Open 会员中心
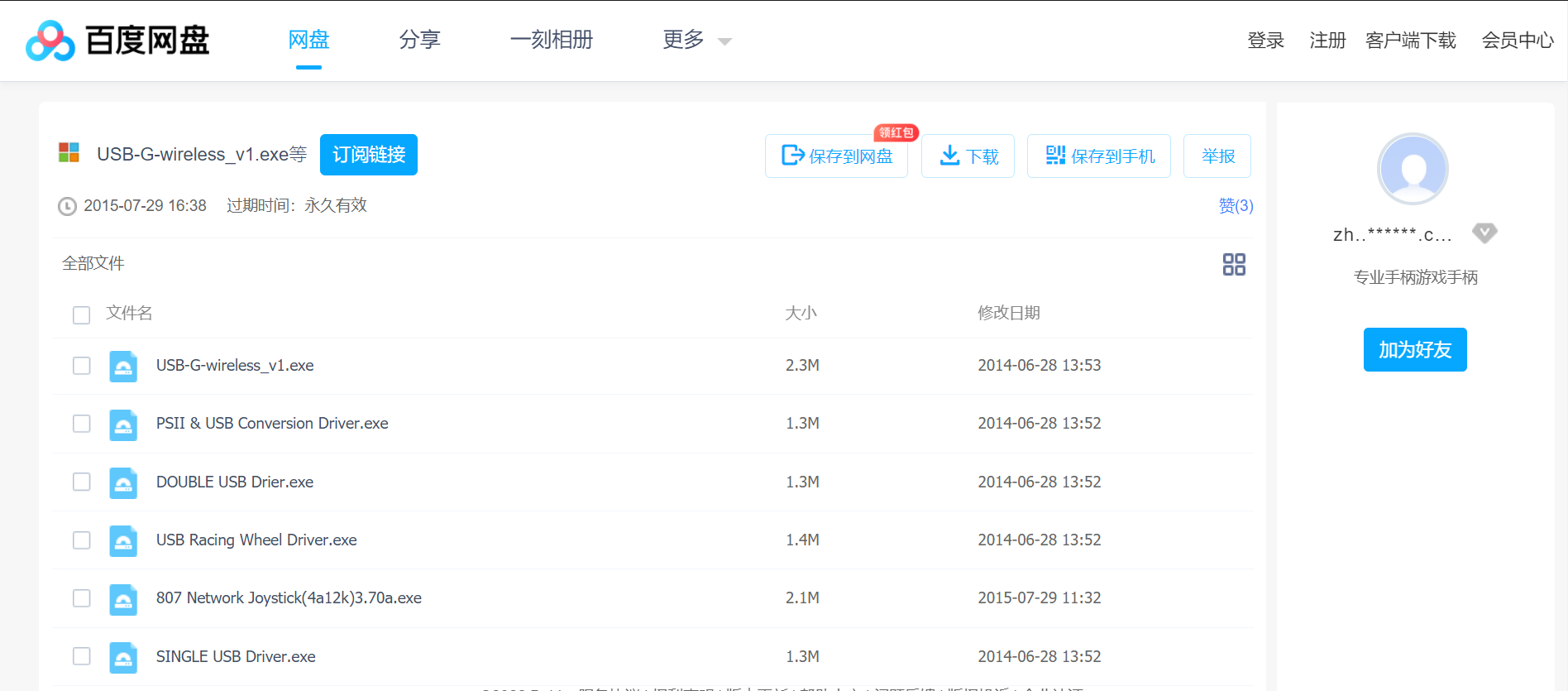The height and width of the screenshot is (691, 1568). click(x=1518, y=40)
